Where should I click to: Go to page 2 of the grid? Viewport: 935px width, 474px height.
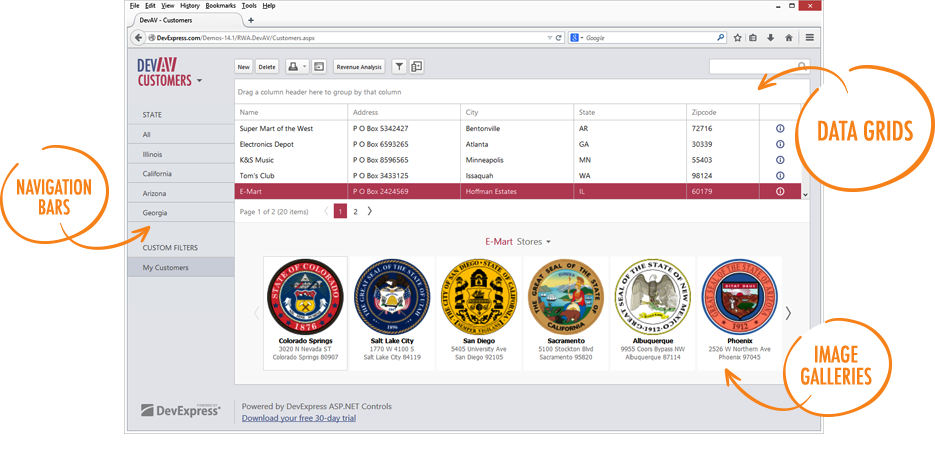[355, 211]
